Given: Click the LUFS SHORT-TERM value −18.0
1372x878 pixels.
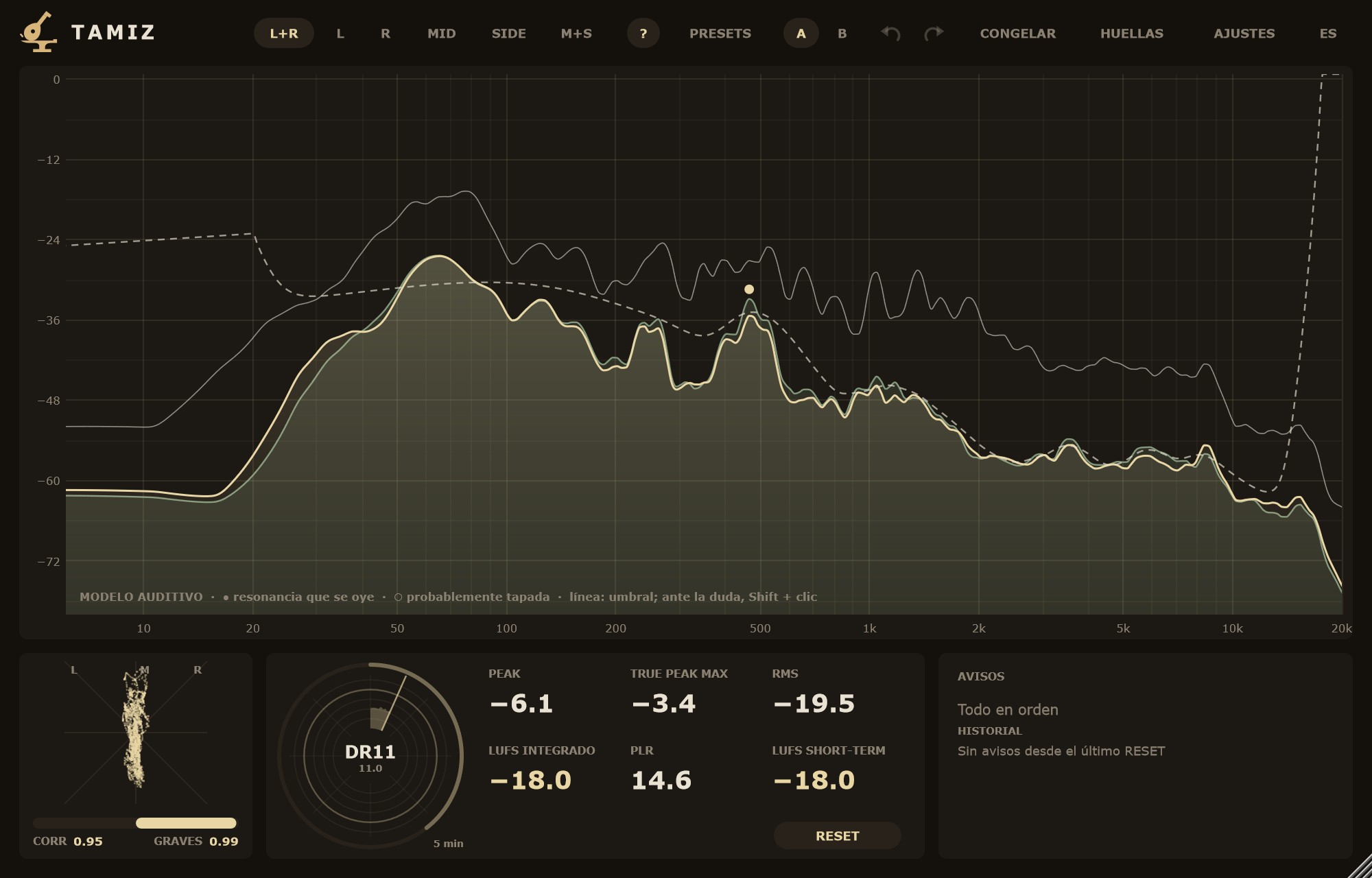Looking at the screenshot, I should coord(814,781).
